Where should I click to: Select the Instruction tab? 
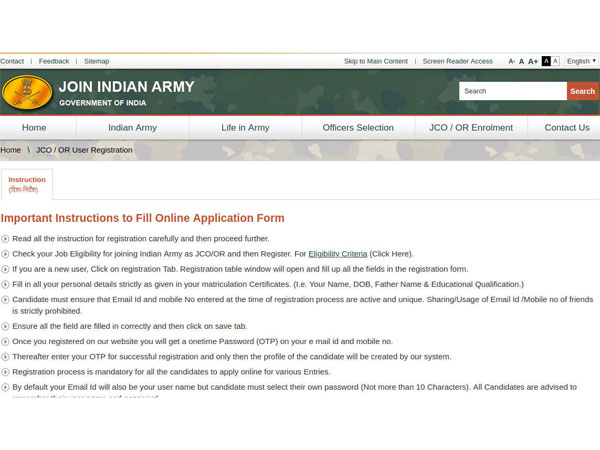pyautogui.click(x=27, y=184)
